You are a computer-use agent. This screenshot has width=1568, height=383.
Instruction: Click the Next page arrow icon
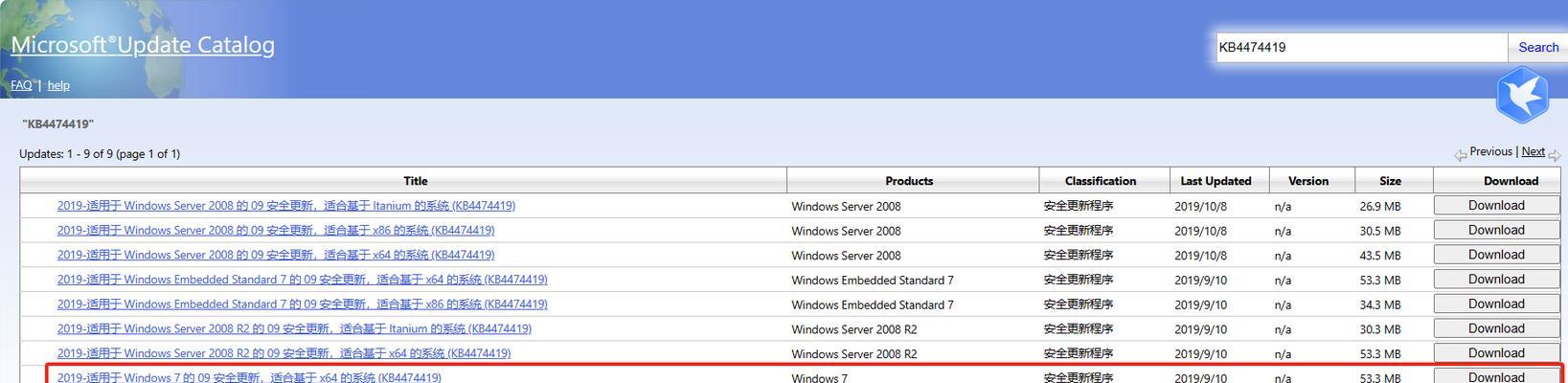click(1554, 154)
